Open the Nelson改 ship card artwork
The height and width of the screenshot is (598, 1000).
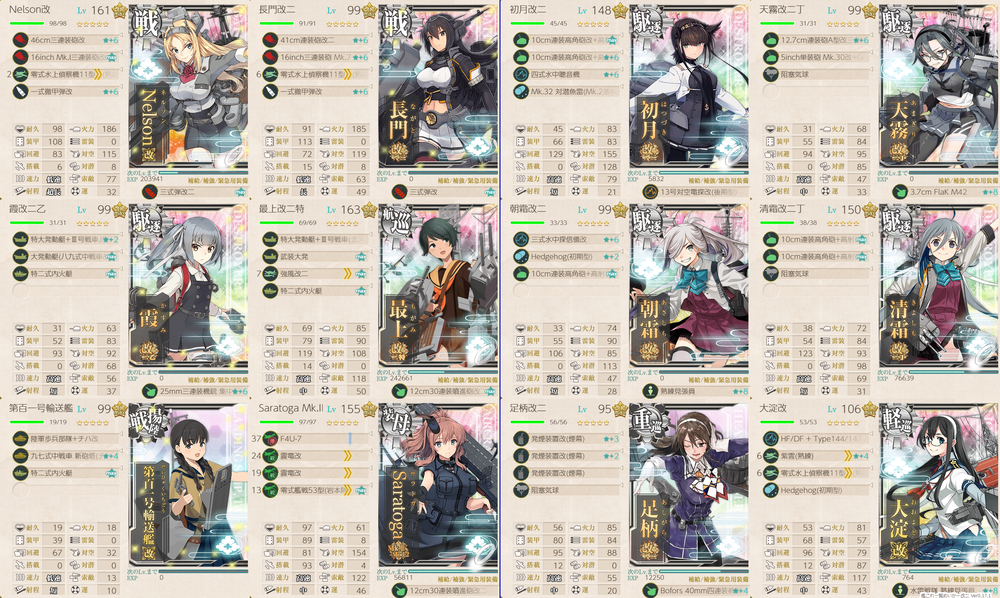(188, 87)
